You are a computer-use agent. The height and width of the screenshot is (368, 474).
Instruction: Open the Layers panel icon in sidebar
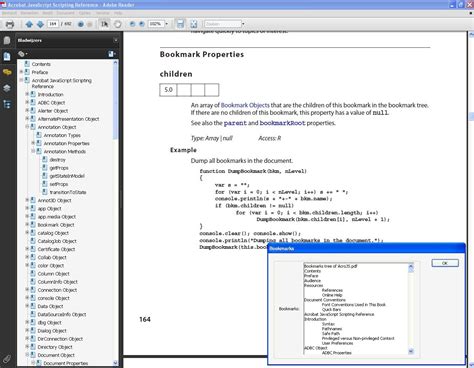pos(7,88)
